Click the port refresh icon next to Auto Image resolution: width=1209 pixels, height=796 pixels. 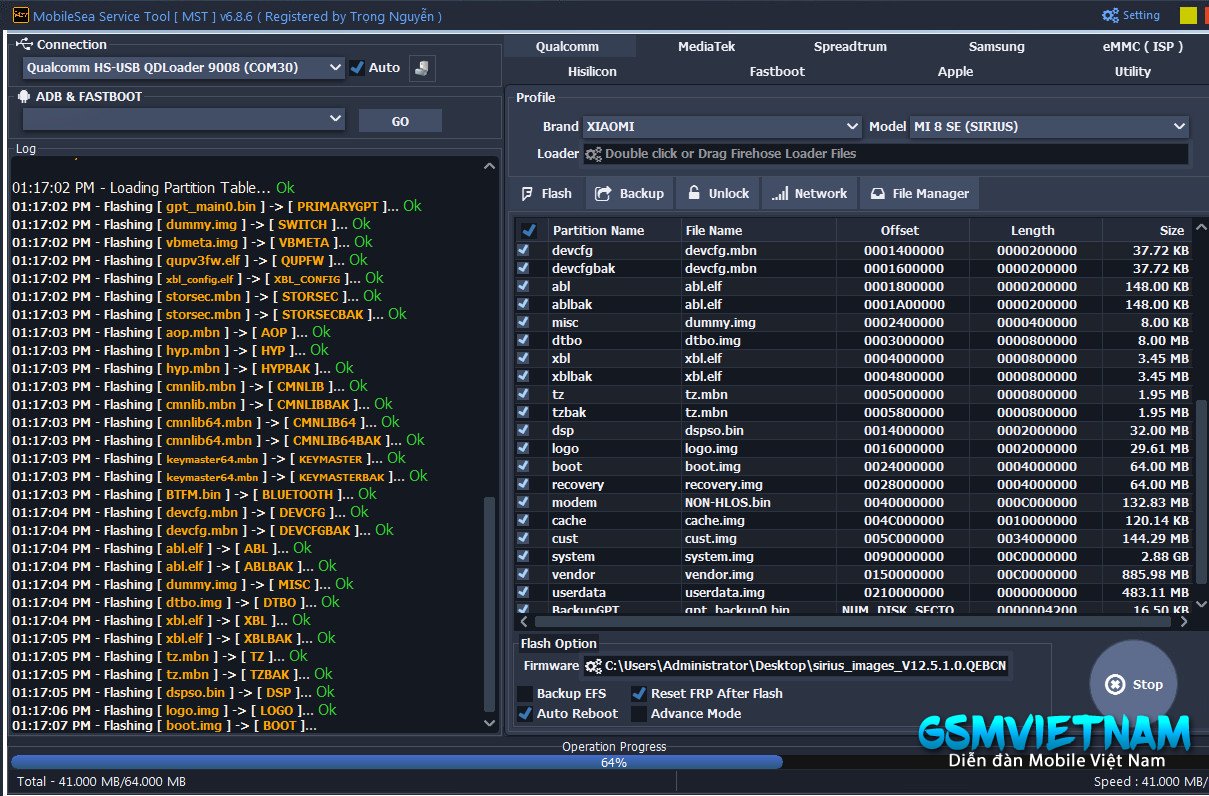(422, 68)
